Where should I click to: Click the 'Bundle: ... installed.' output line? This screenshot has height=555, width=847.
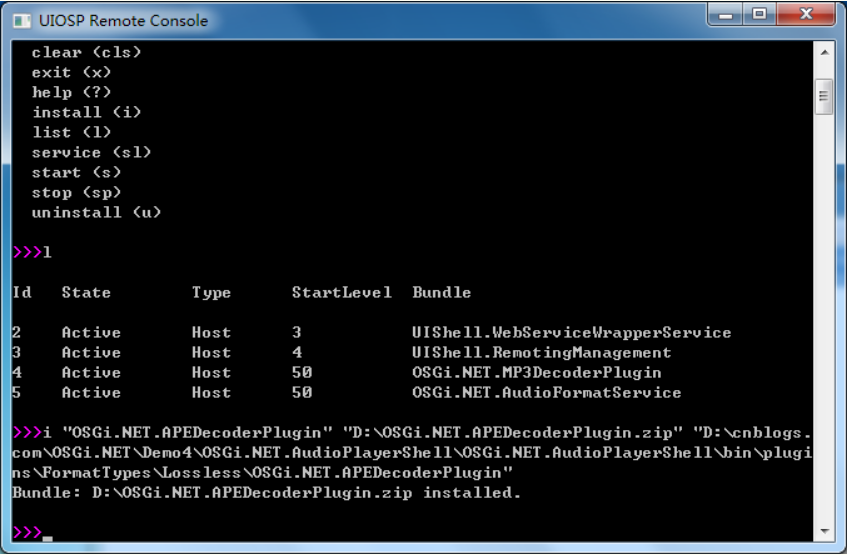[x=266, y=493]
